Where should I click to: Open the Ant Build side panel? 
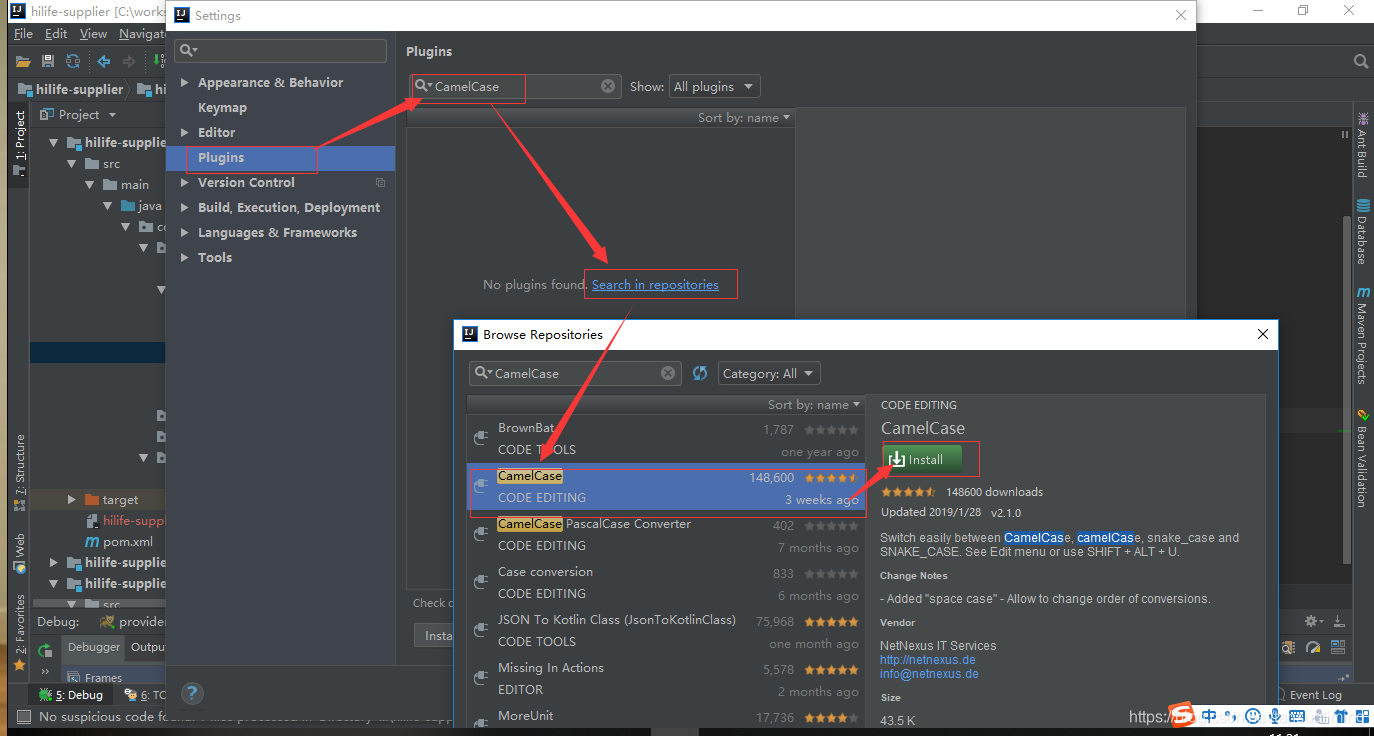pyautogui.click(x=1362, y=144)
